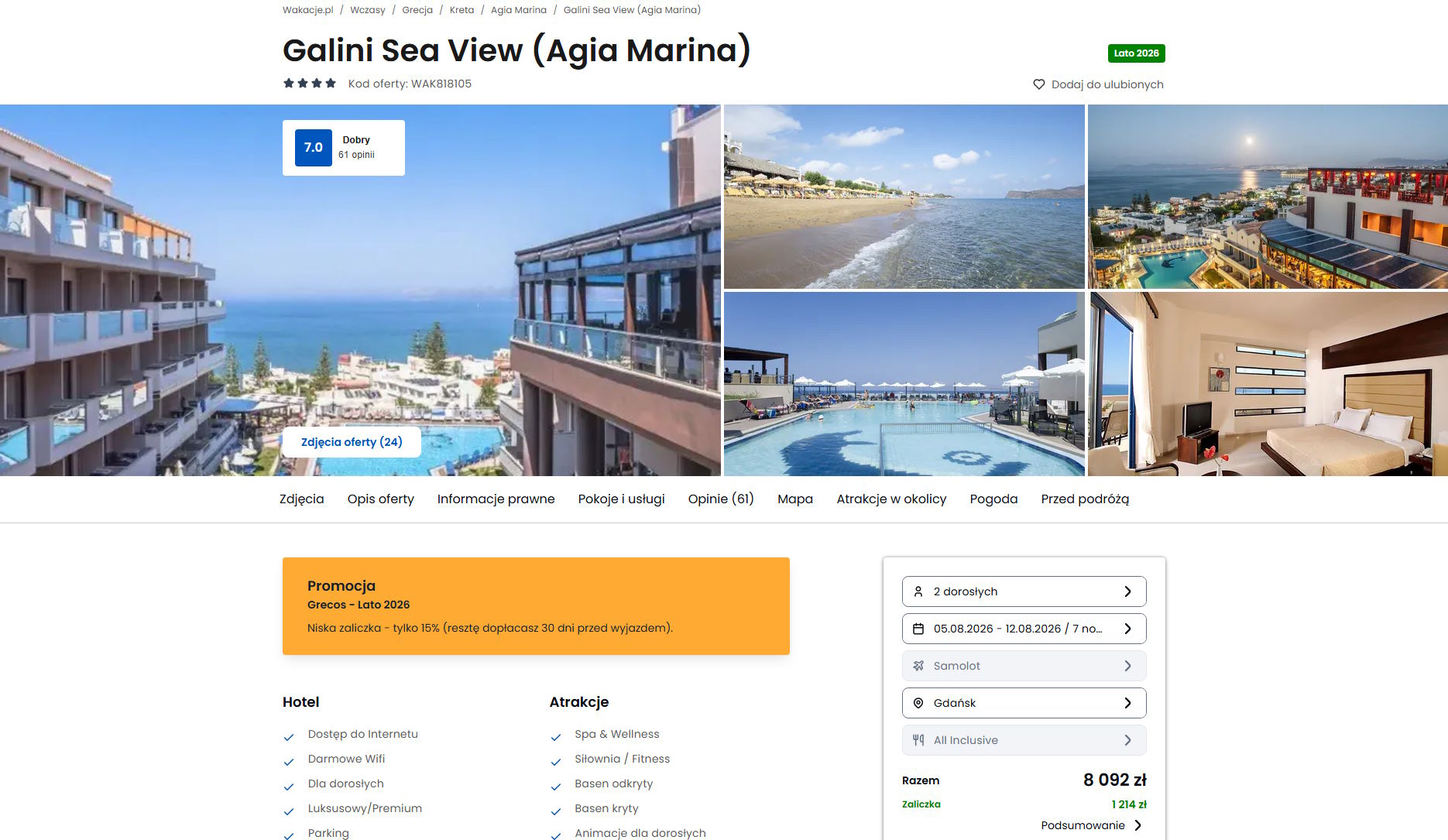Click the heart icon for favorites
Image resolution: width=1448 pixels, height=840 pixels.
[x=1038, y=84]
